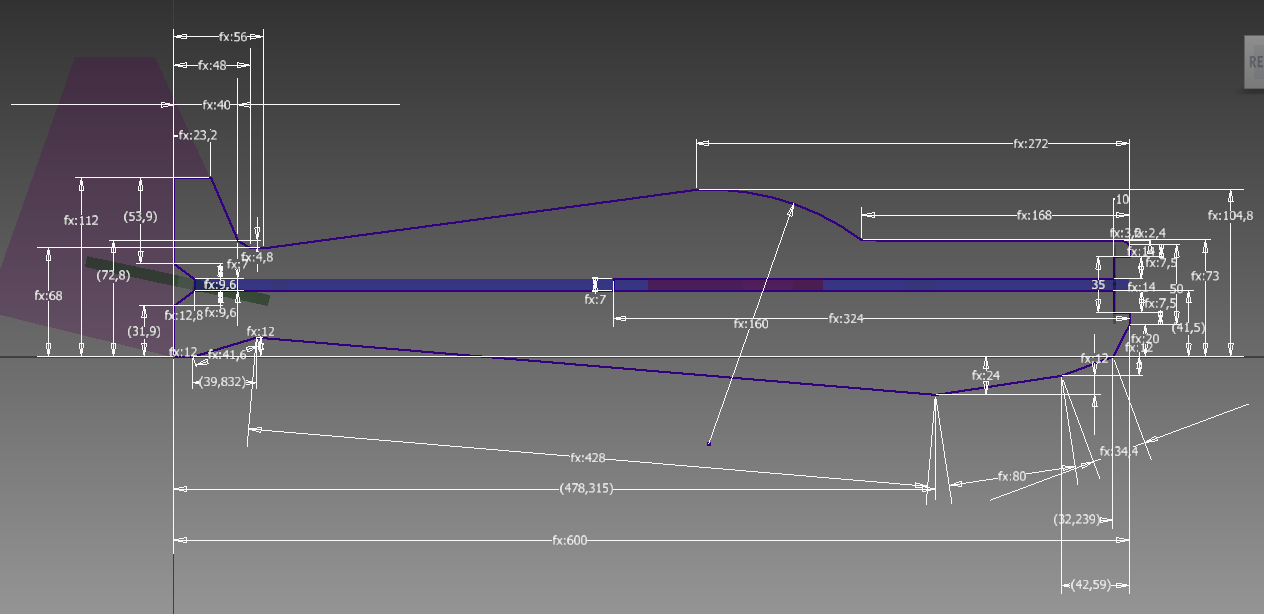Click the fx:24 dimension near lower profile
This screenshot has width=1264, height=614.
(x=986, y=376)
